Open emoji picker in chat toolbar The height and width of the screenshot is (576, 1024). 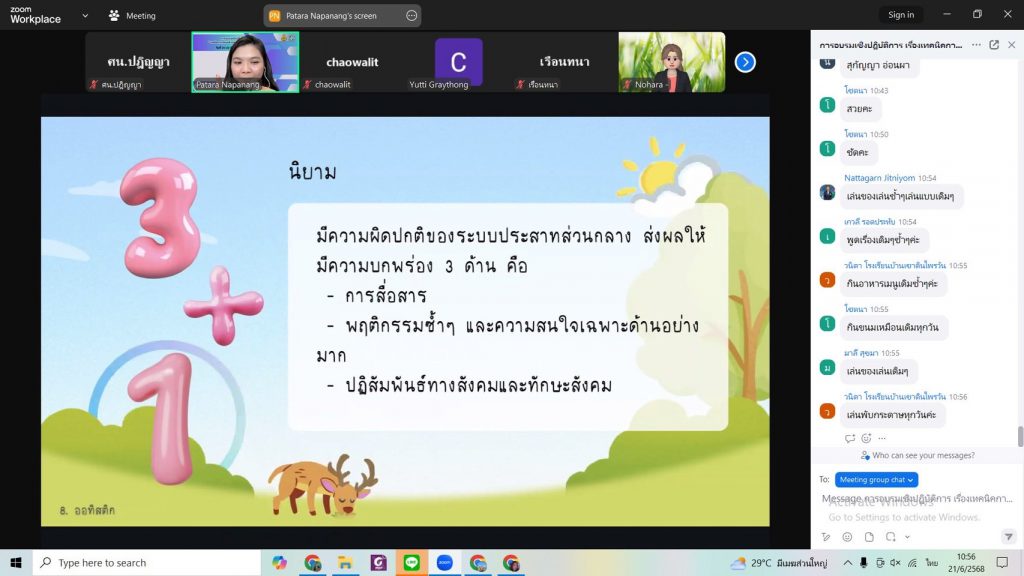(x=847, y=537)
